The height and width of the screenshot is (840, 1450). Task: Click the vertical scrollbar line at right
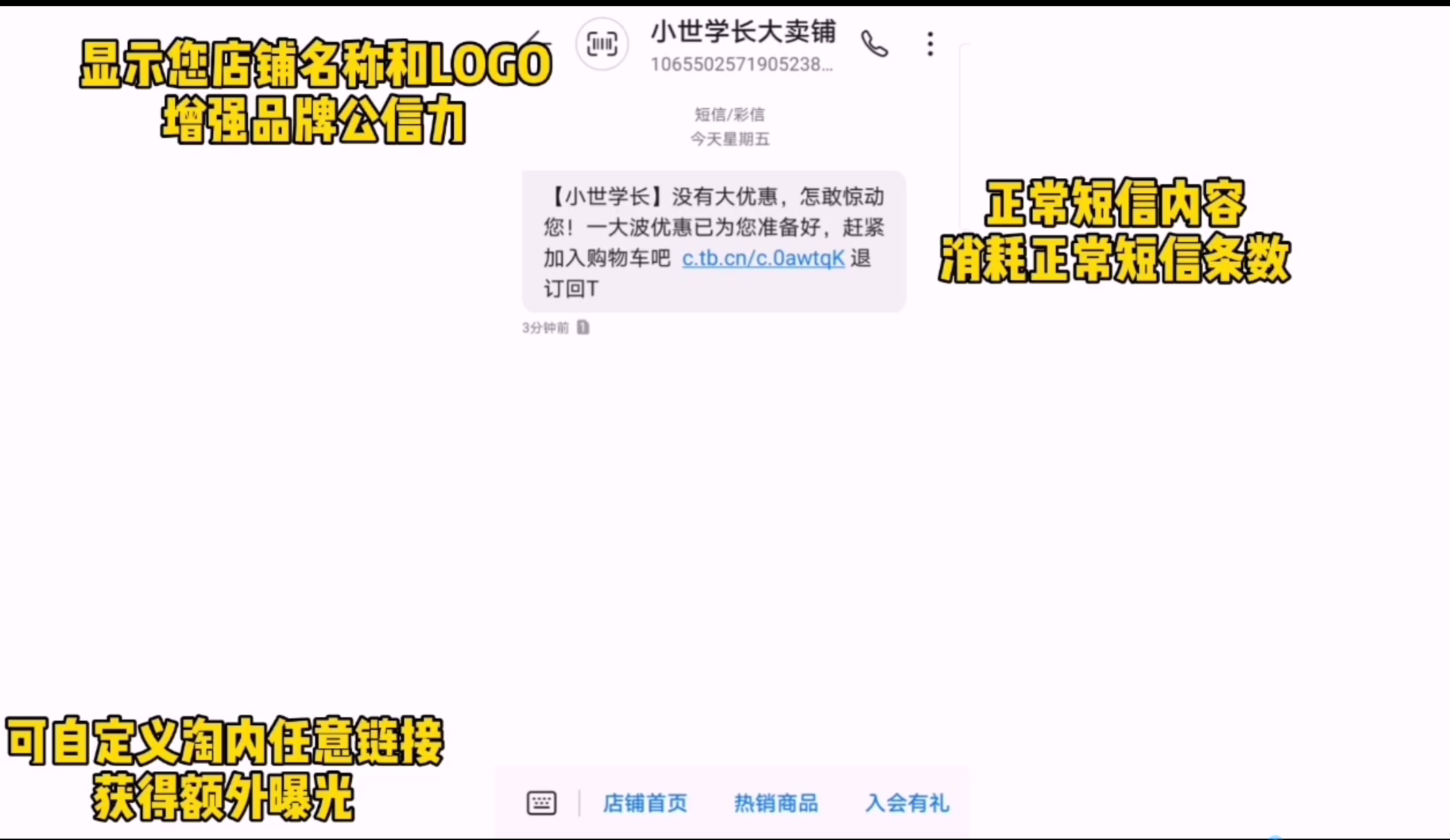click(x=960, y=136)
